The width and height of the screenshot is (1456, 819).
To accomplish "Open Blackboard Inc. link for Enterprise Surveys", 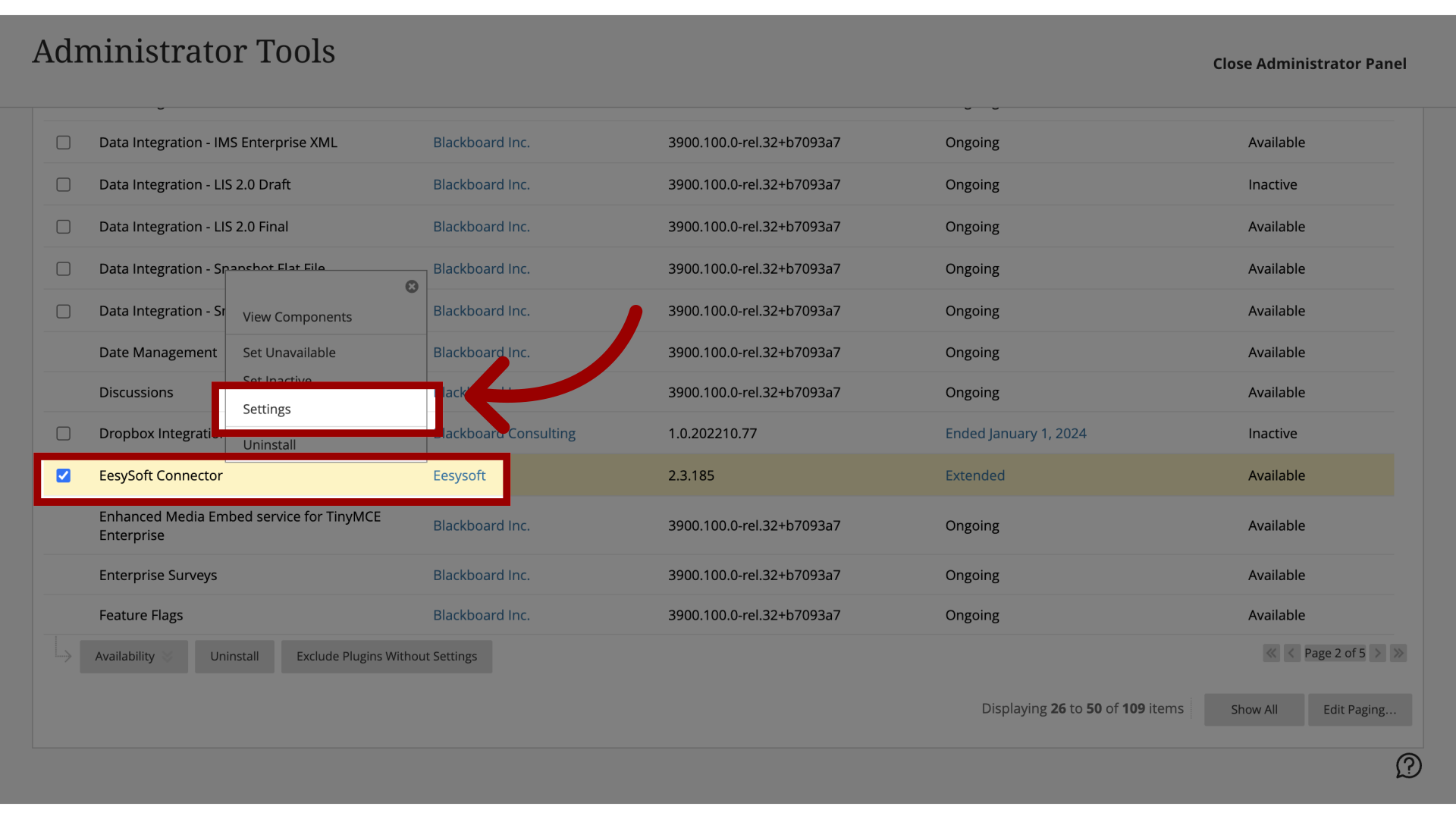I will point(481,576).
